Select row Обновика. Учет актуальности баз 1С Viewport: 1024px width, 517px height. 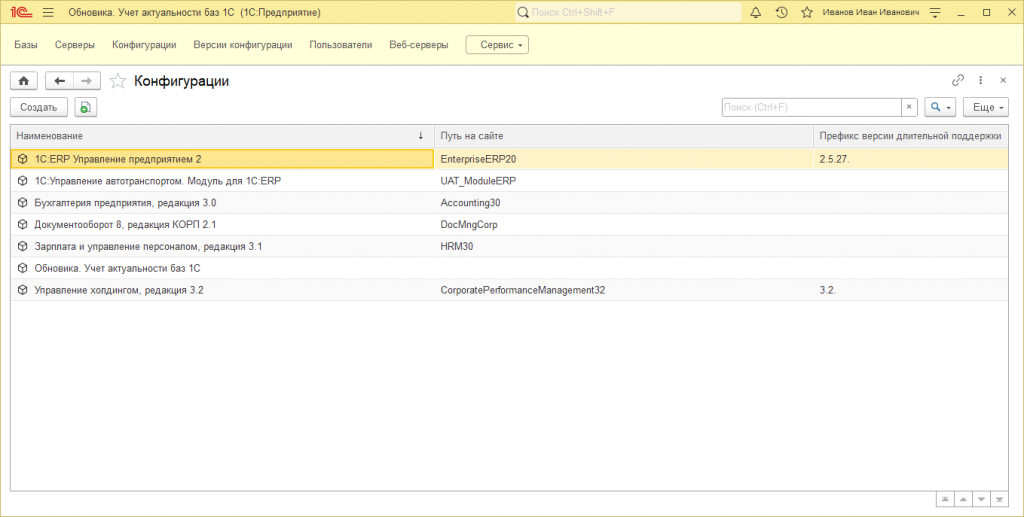point(509,268)
